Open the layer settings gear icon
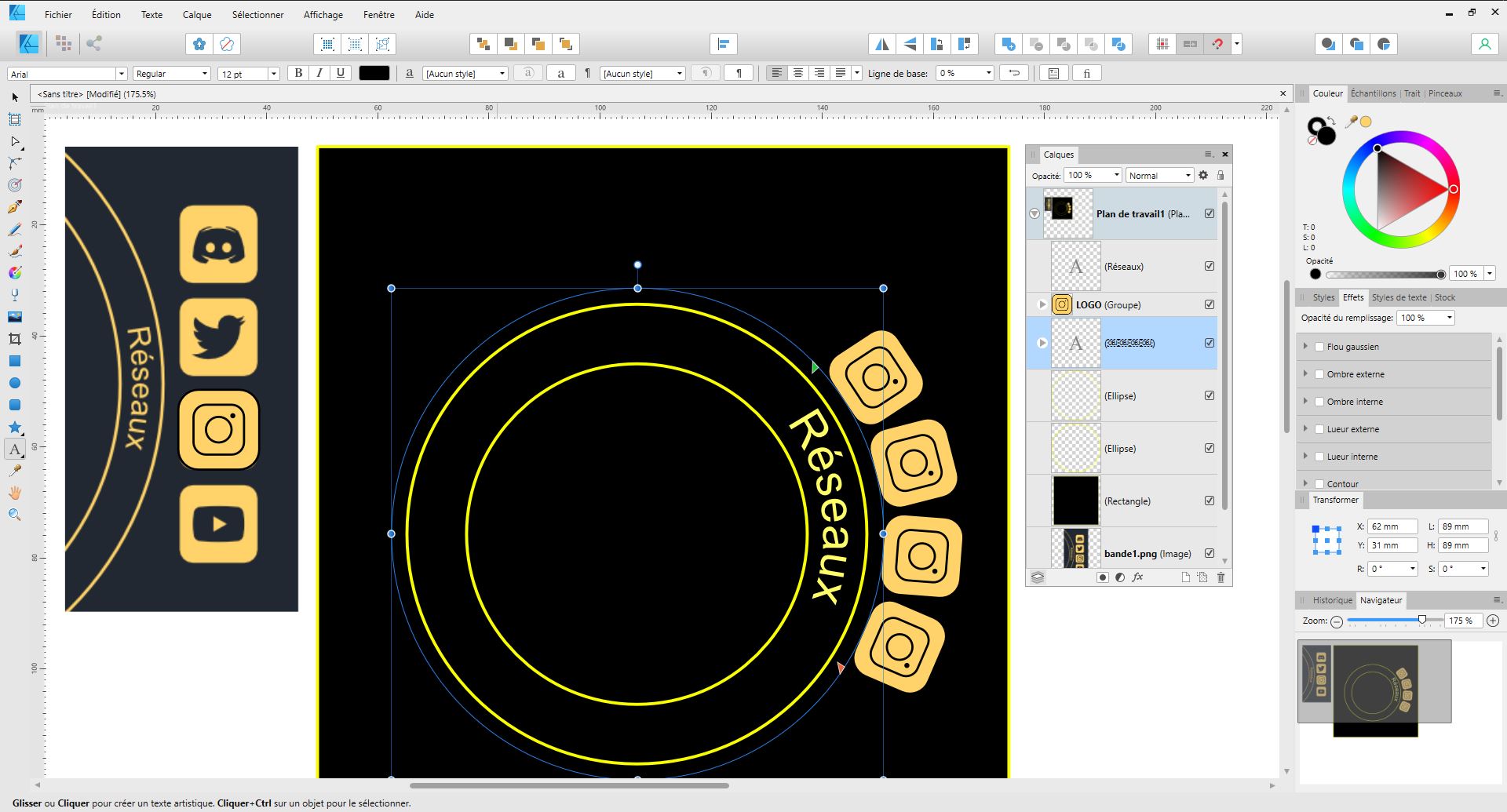 [1203, 175]
